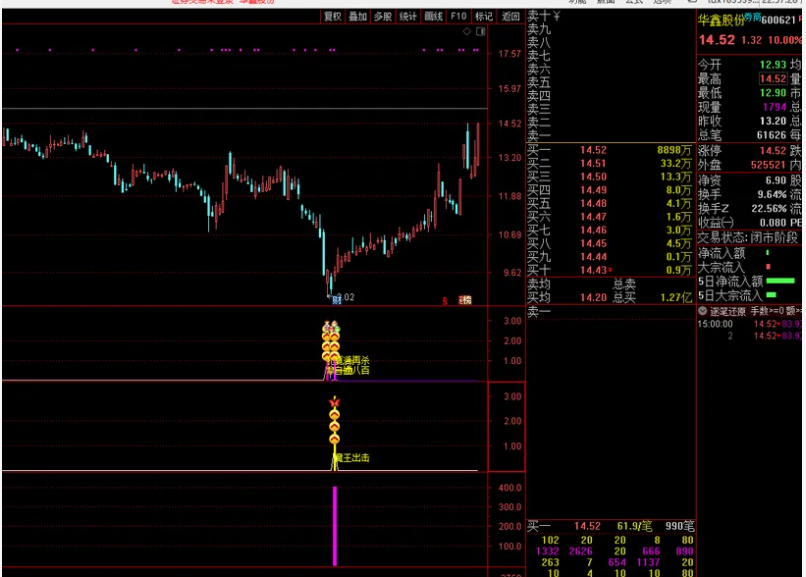Screen dimensions: 806x577
Task: Click the 券商 tag beside the stock name
Action: (753, 17)
